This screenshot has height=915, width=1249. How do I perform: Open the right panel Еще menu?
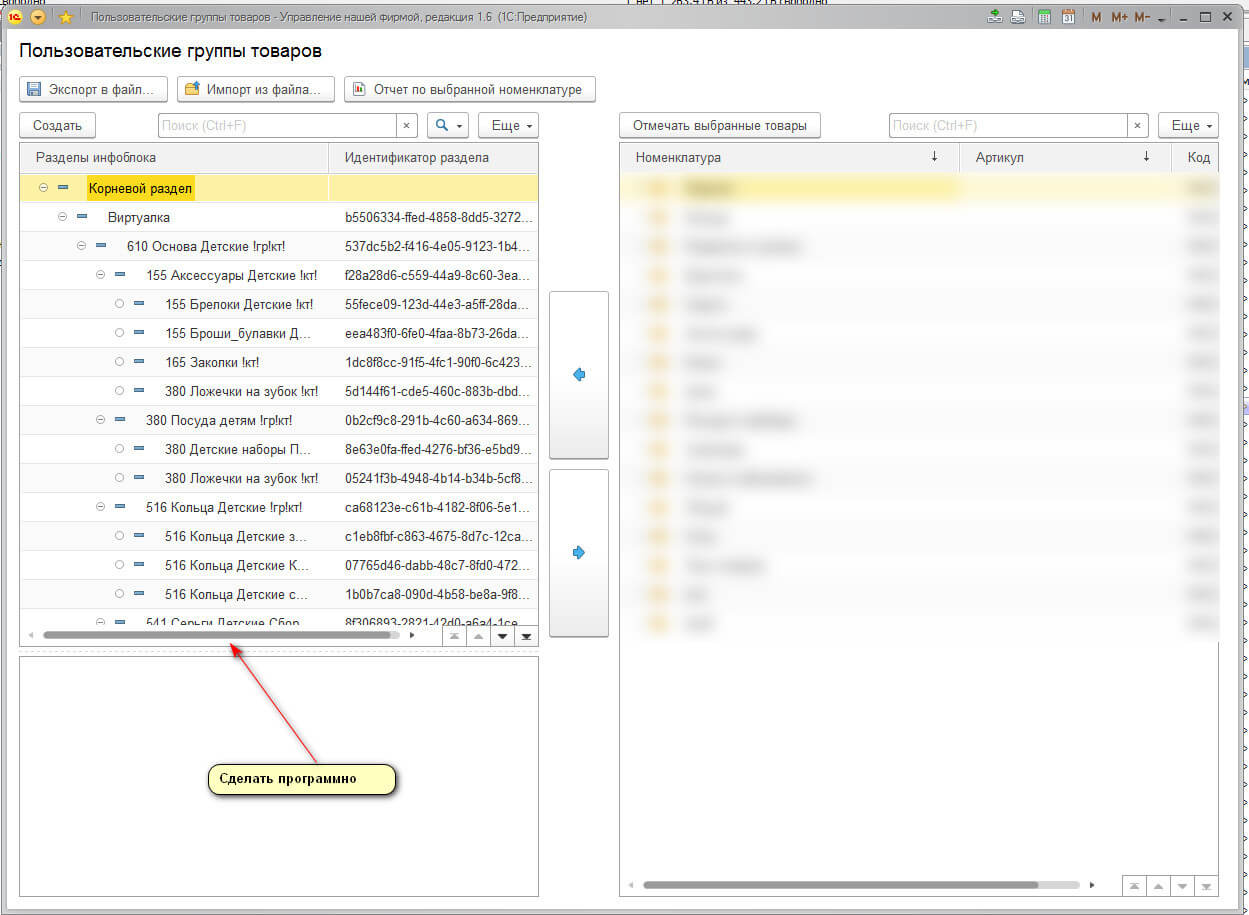pos(1188,126)
